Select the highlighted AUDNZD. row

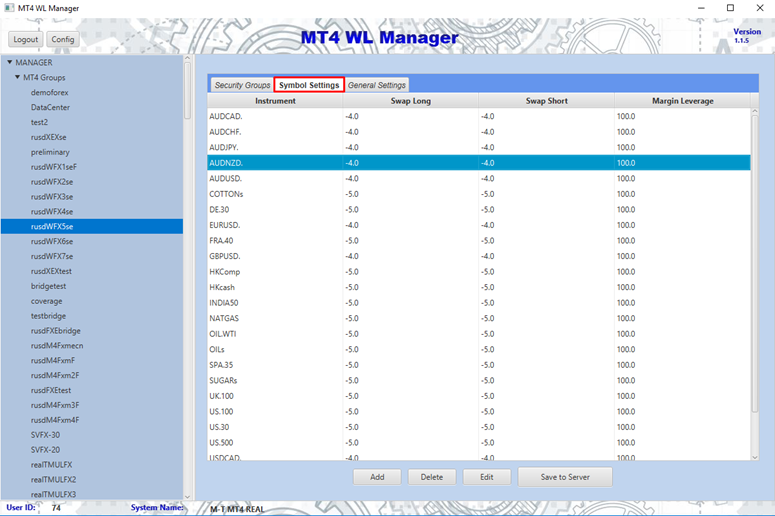tap(479, 163)
